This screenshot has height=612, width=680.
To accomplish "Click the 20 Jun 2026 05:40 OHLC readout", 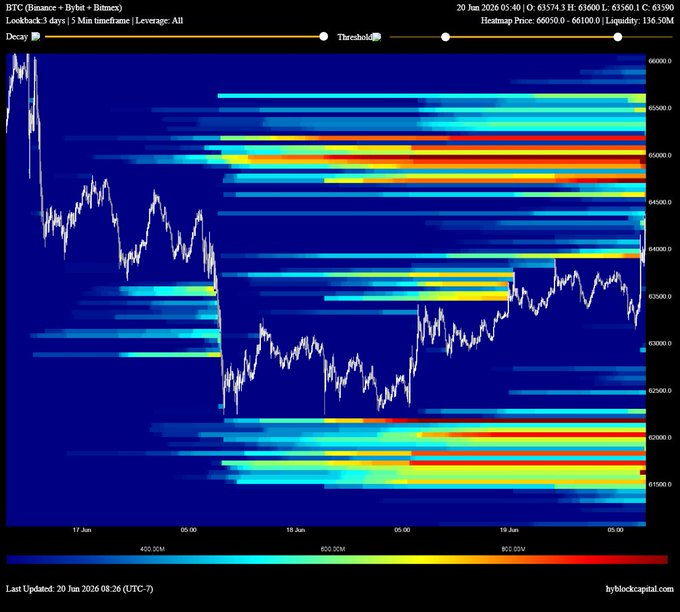I will pyautogui.click(x=565, y=7).
